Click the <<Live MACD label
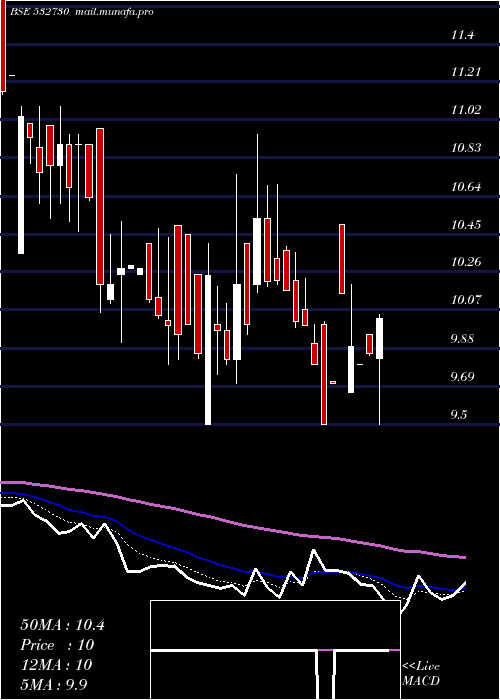This screenshot has height=700, width=500. (x=421, y=674)
